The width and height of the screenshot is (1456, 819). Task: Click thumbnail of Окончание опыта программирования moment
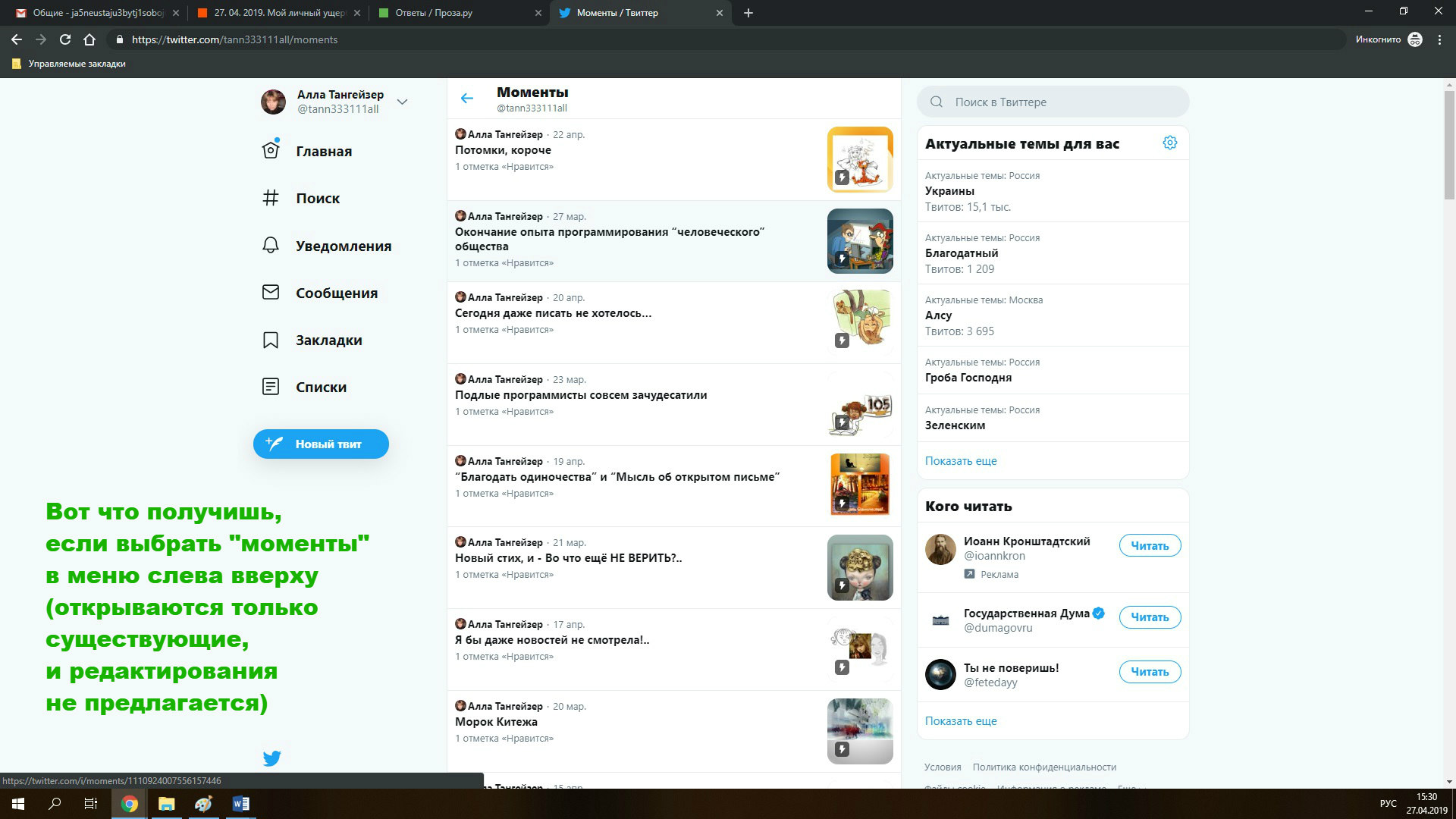coord(860,241)
